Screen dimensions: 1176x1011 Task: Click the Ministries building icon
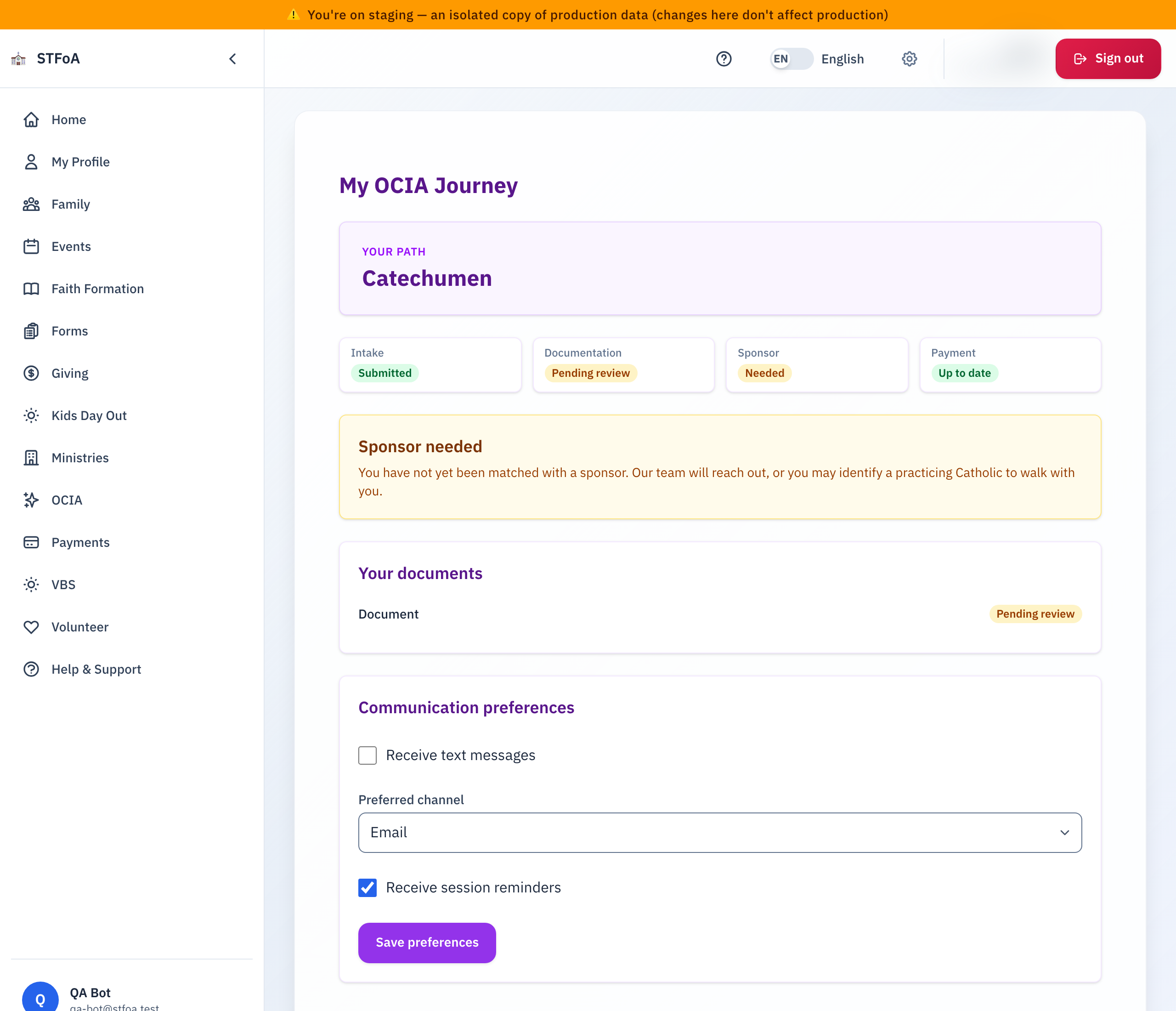(31, 458)
